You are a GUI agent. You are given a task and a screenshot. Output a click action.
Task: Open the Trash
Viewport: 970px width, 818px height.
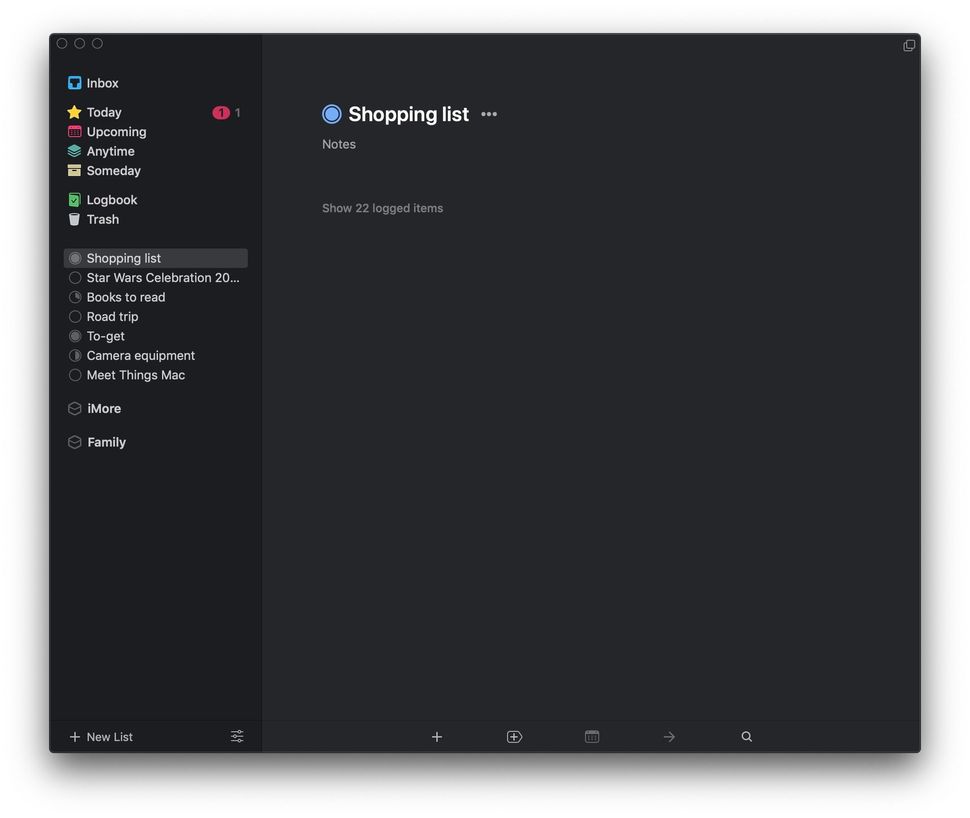pyautogui.click(x=102, y=219)
